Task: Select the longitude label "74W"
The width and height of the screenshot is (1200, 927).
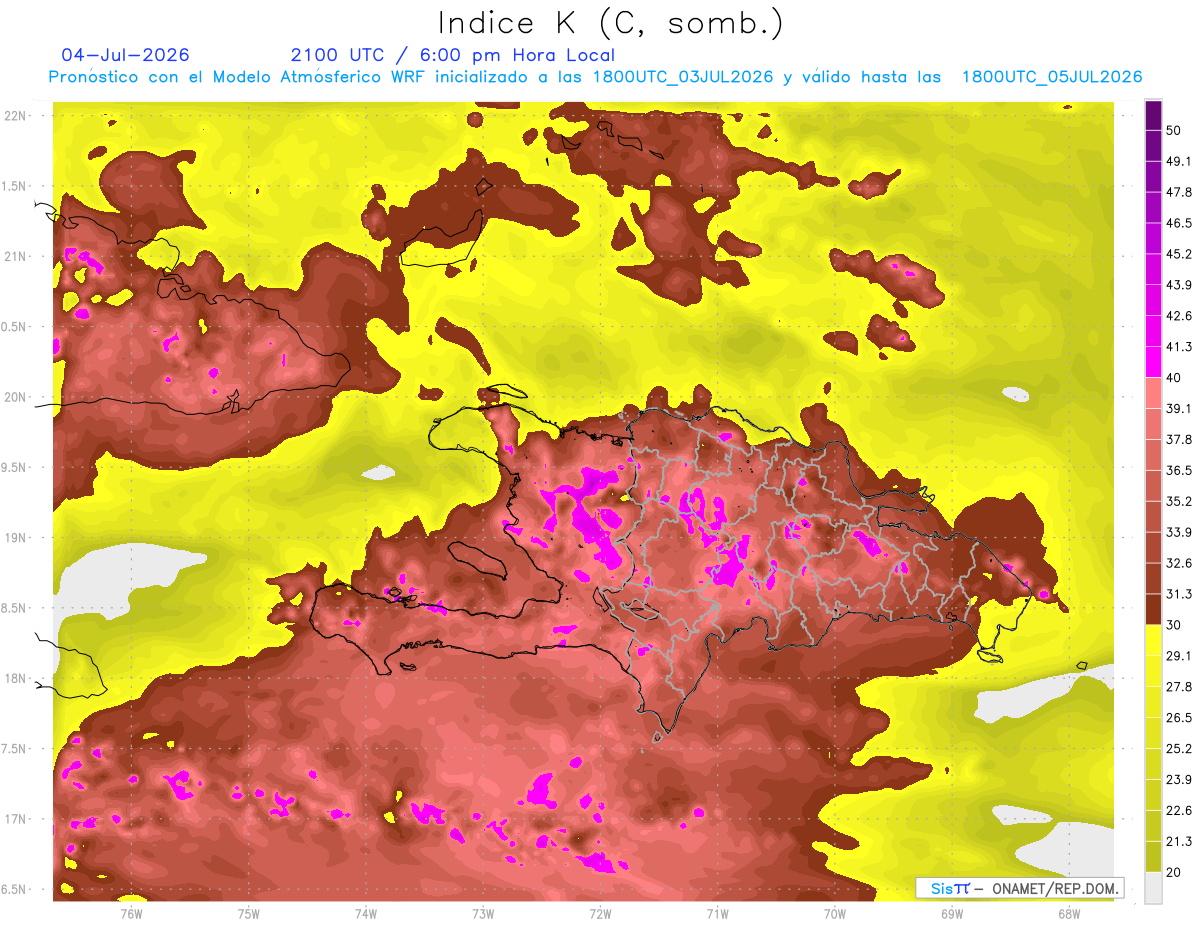Action: point(366,913)
